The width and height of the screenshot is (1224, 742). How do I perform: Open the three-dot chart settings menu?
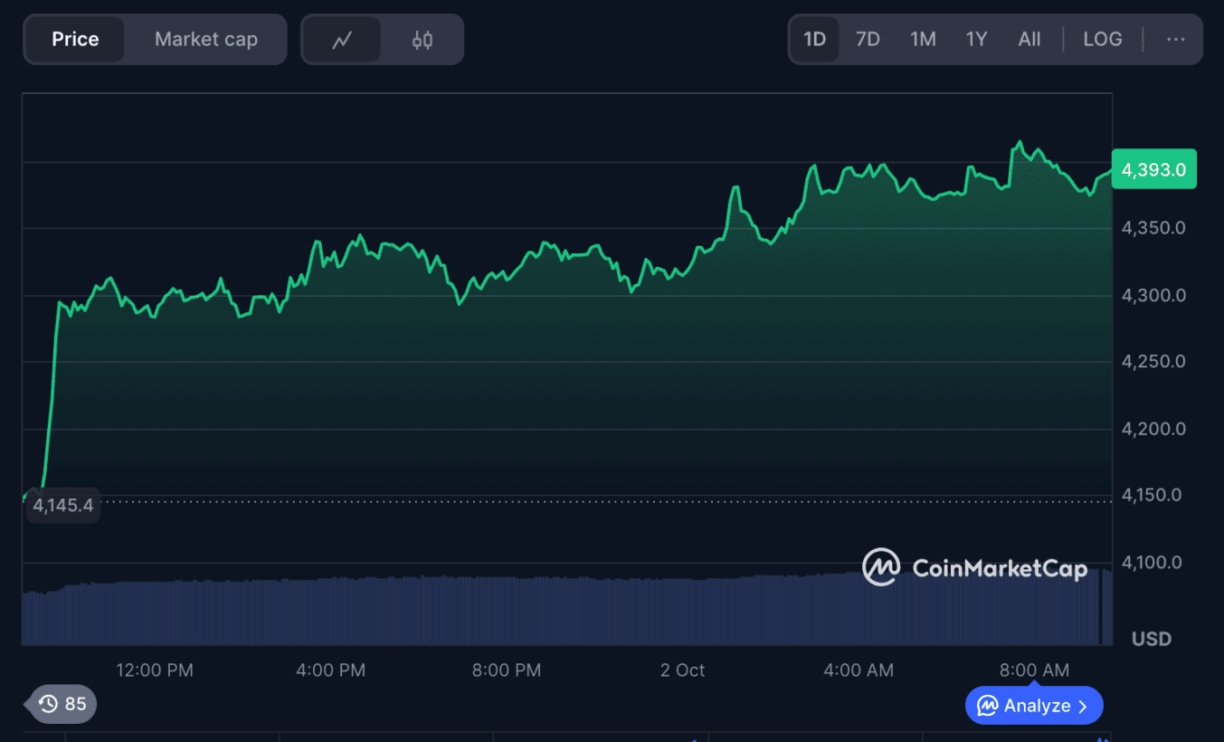[x=1175, y=39]
